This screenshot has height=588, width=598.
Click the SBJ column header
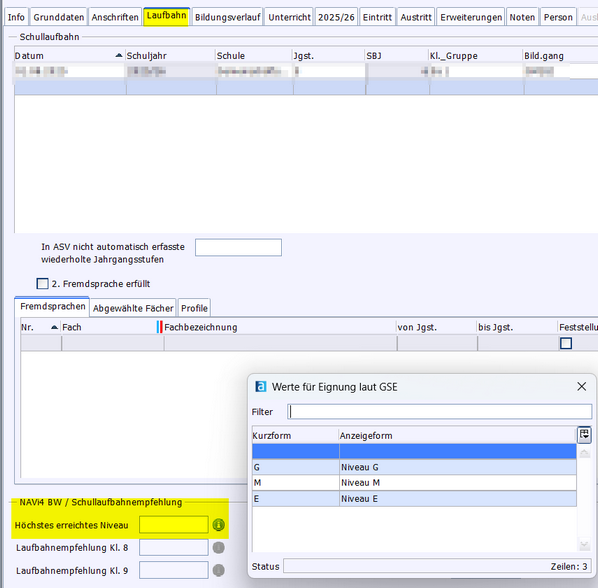397,56
